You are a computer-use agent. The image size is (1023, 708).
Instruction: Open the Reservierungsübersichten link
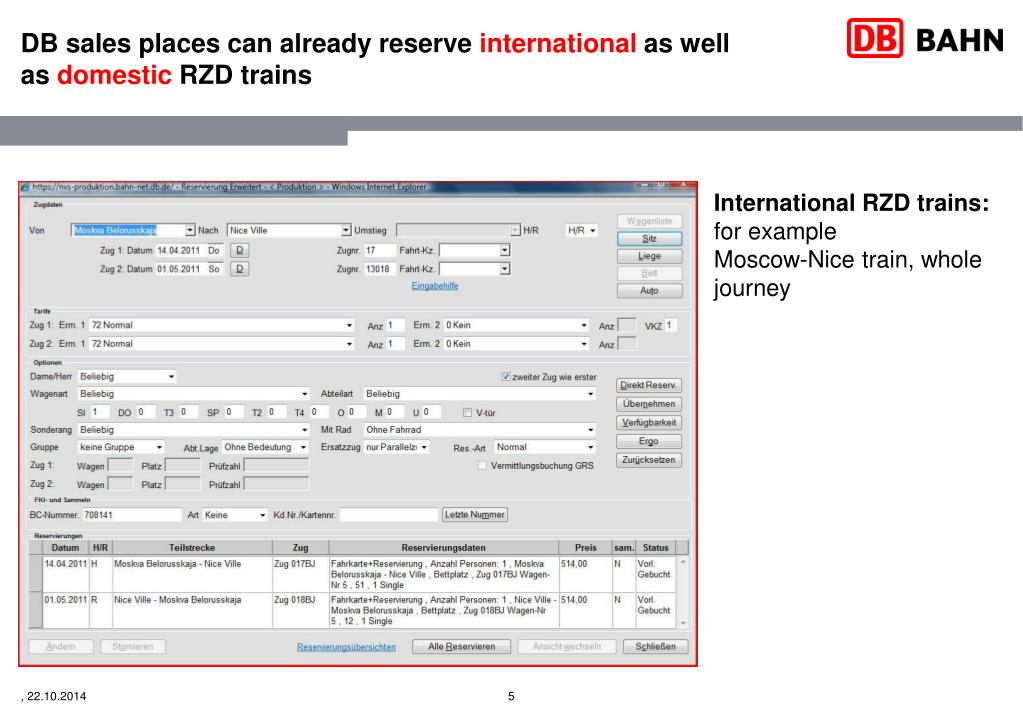(x=346, y=647)
